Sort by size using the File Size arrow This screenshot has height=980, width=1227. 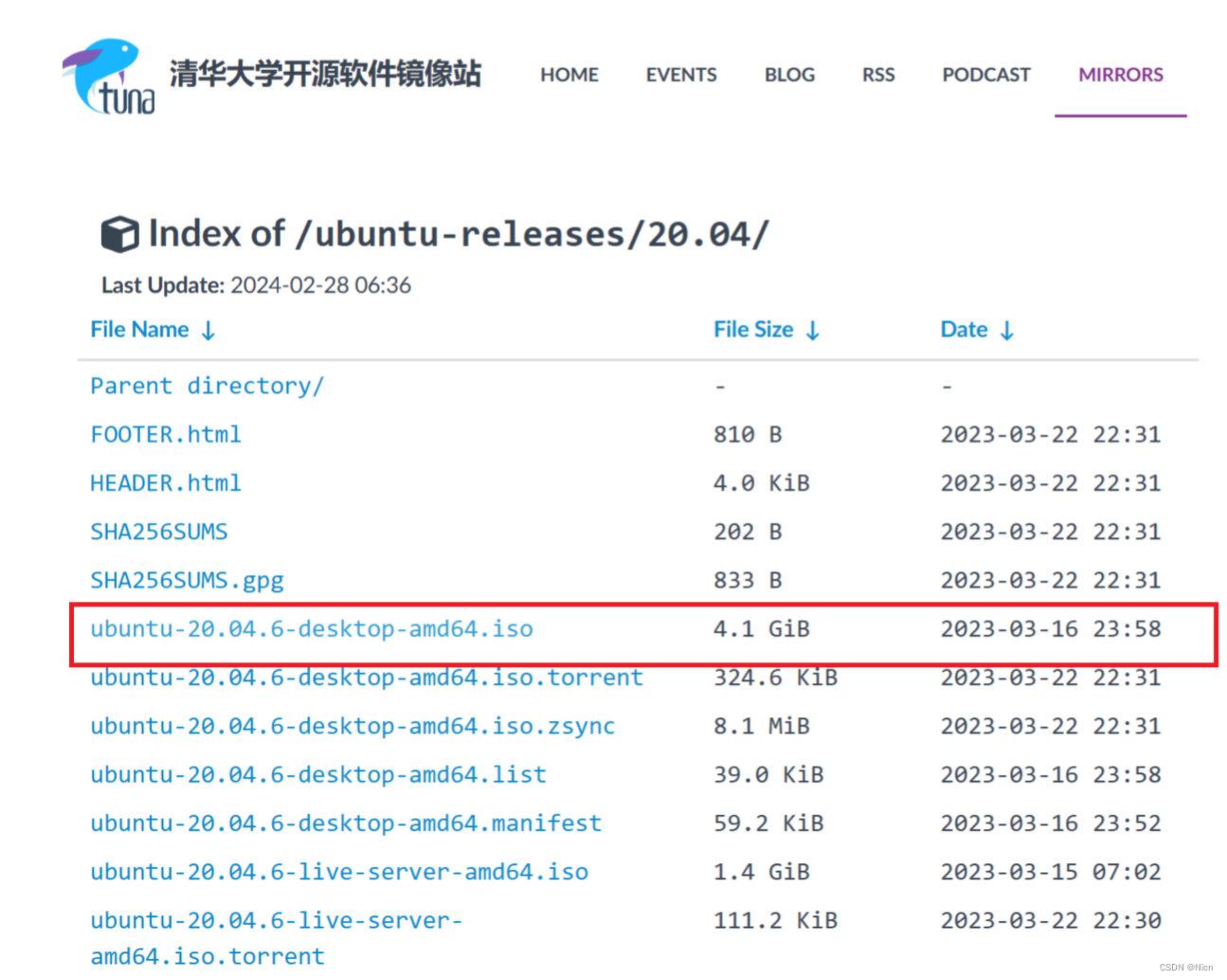(x=812, y=331)
